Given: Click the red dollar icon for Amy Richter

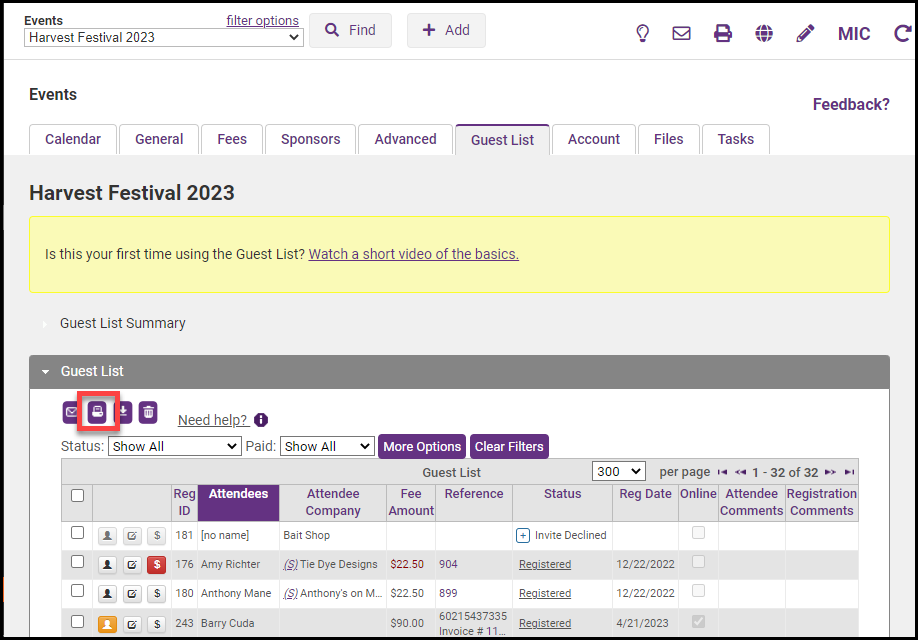Looking at the screenshot, I should coord(156,565).
